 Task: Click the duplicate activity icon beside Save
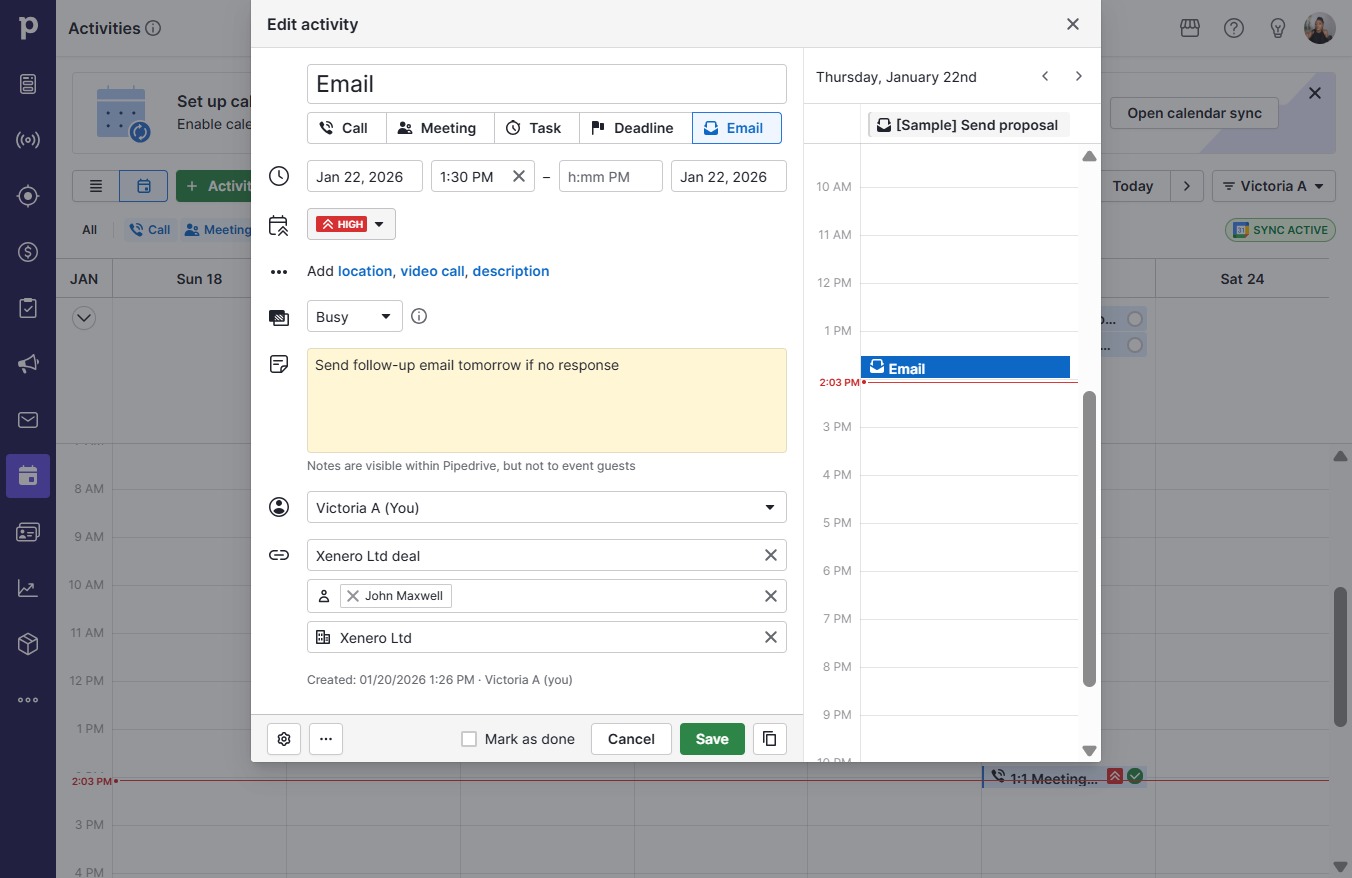pos(769,739)
